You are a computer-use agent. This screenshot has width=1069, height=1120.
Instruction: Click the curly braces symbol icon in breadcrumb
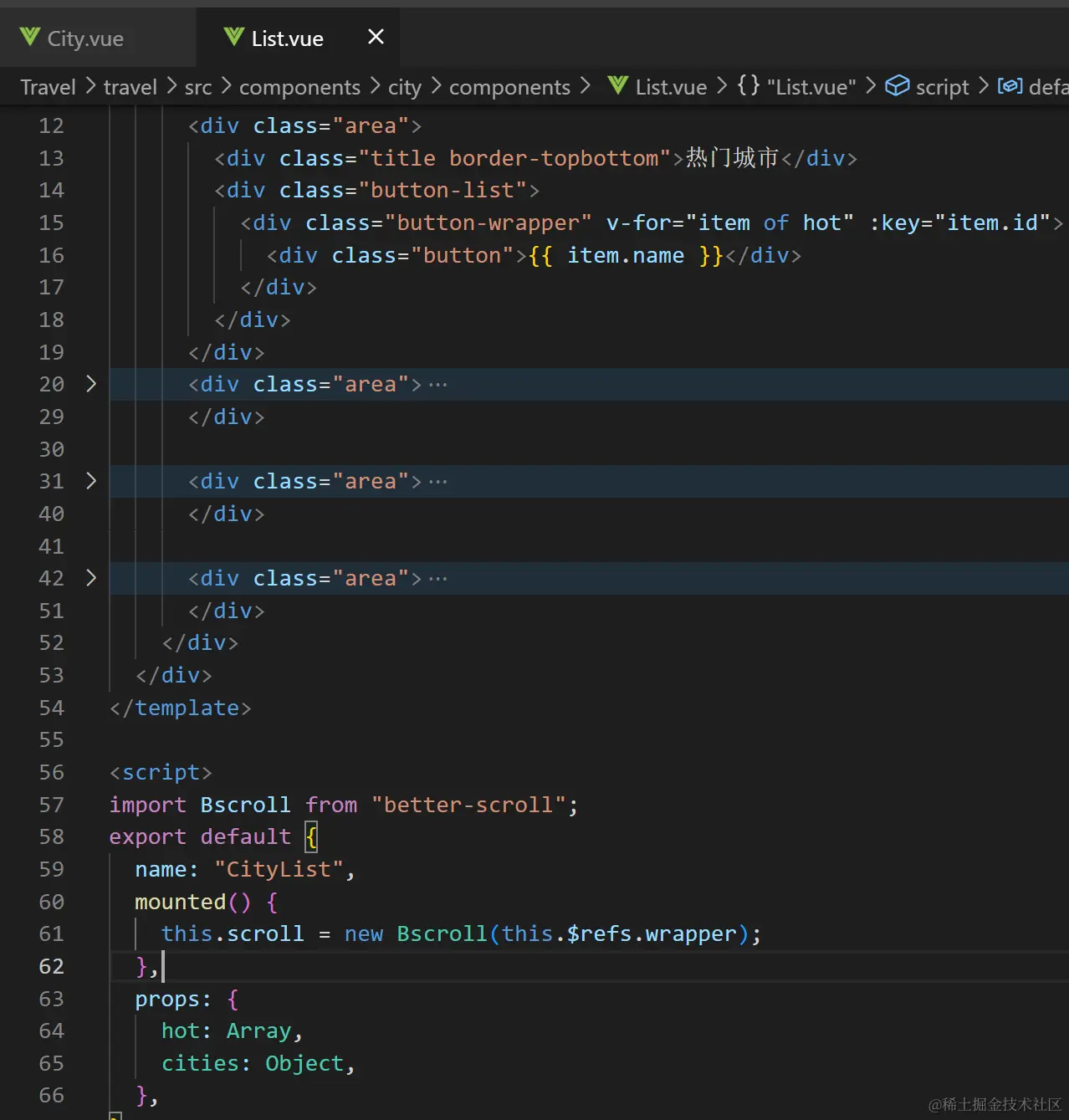pyautogui.click(x=749, y=86)
